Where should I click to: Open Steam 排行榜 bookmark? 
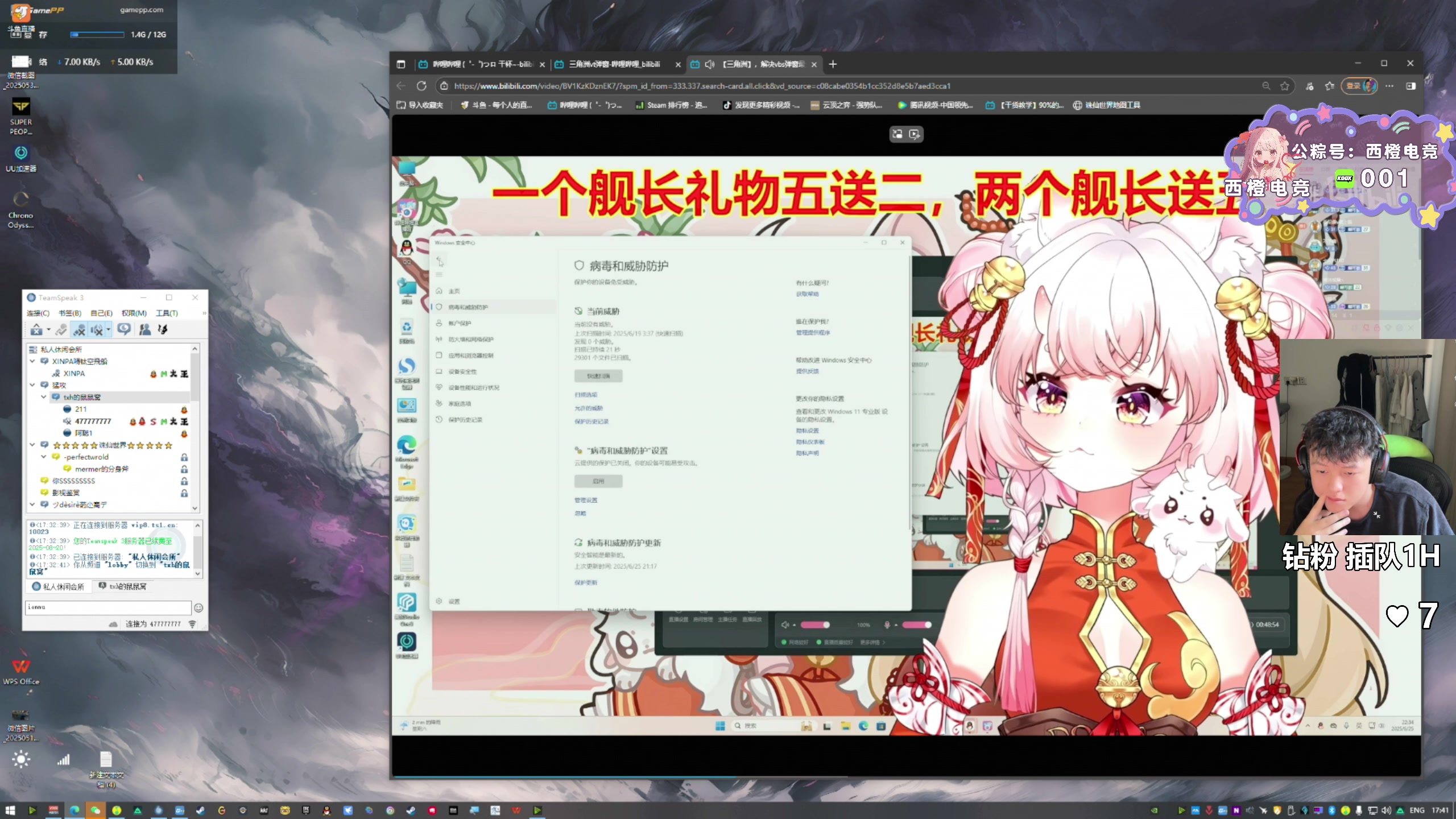[671, 105]
